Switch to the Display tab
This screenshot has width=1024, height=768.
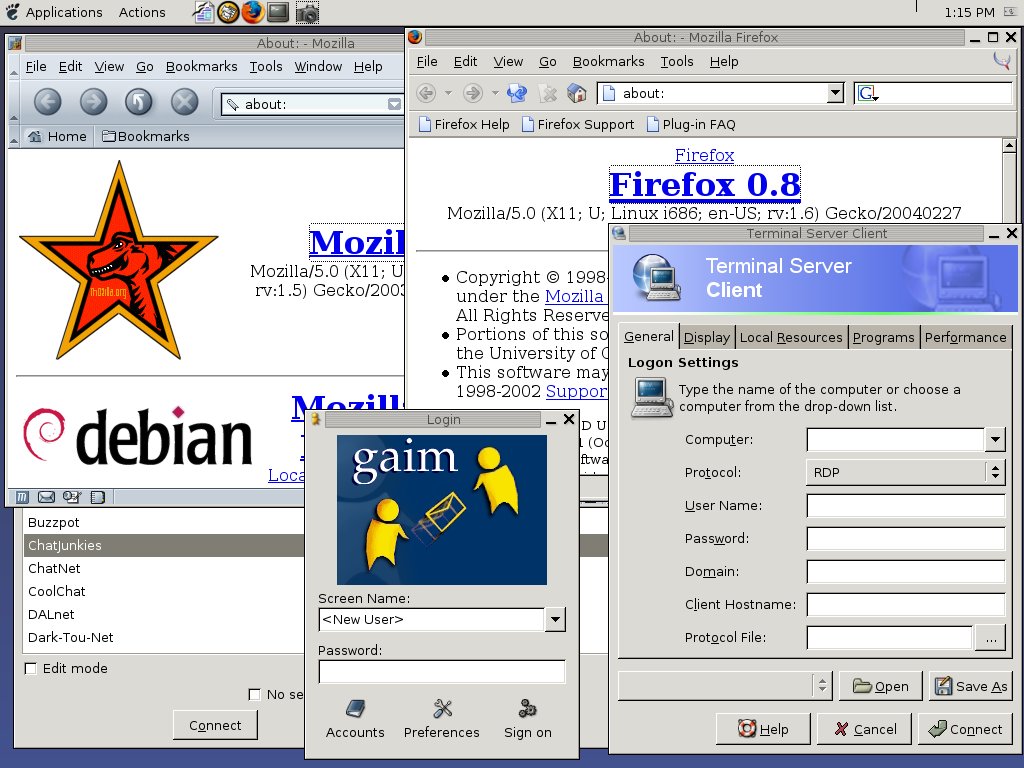point(706,337)
